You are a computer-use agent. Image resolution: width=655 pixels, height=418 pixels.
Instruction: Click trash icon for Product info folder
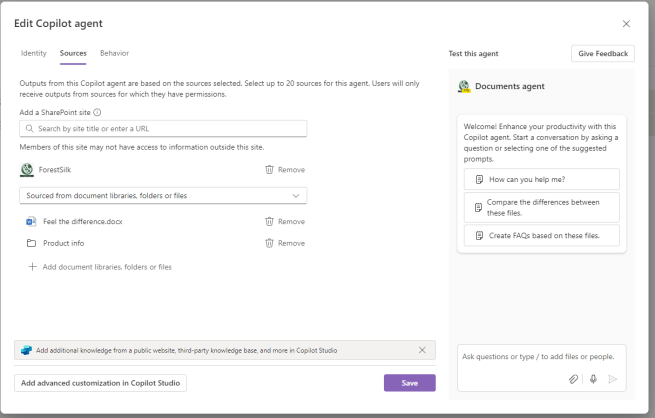coord(269,243)
